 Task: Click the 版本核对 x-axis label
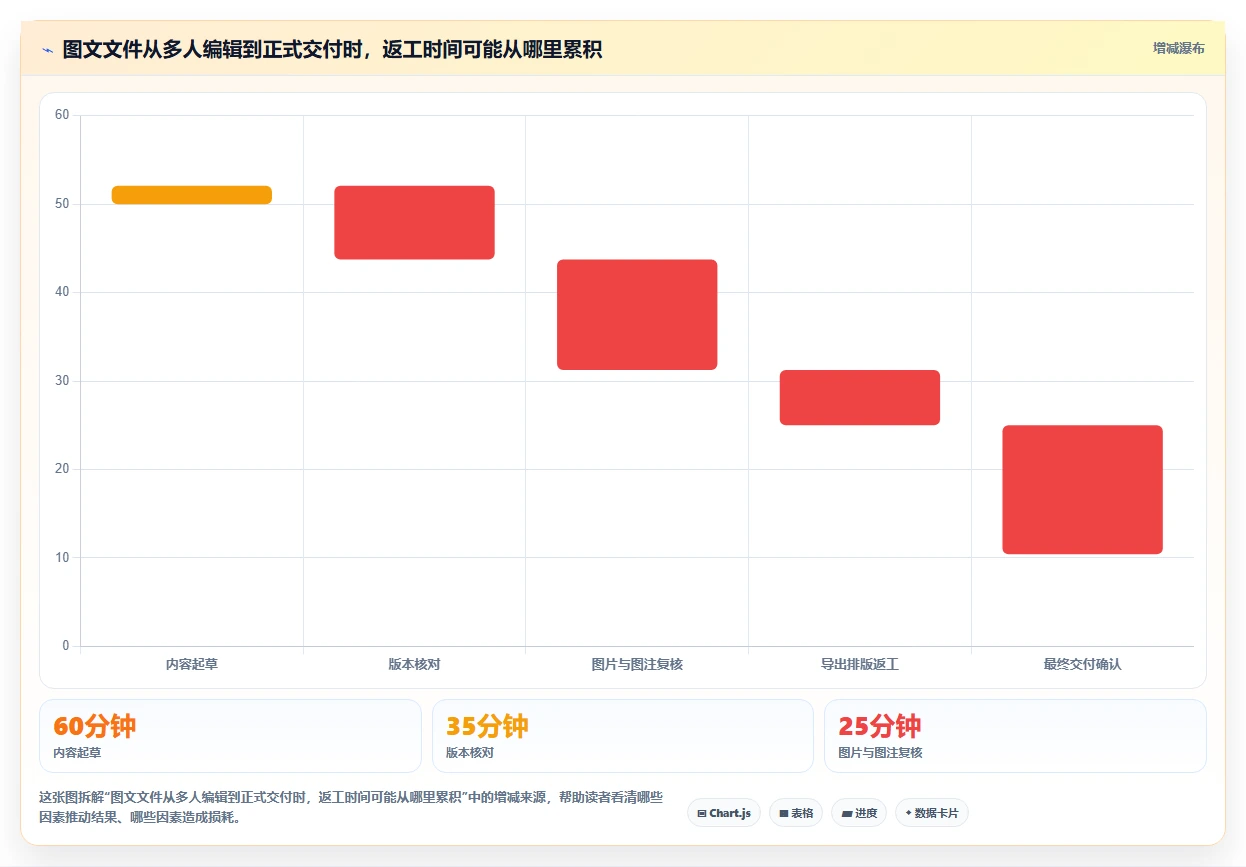click(x=414, y=664)
